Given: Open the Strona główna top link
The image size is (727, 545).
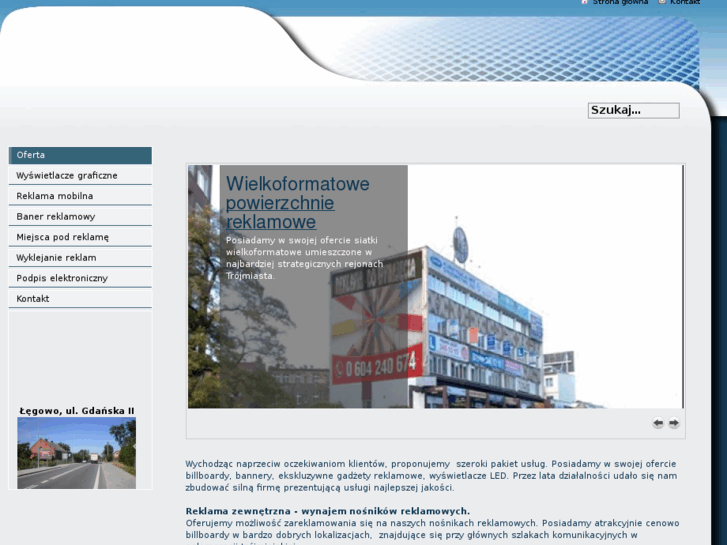Looking at the screenshot, I should pos(620,2).
